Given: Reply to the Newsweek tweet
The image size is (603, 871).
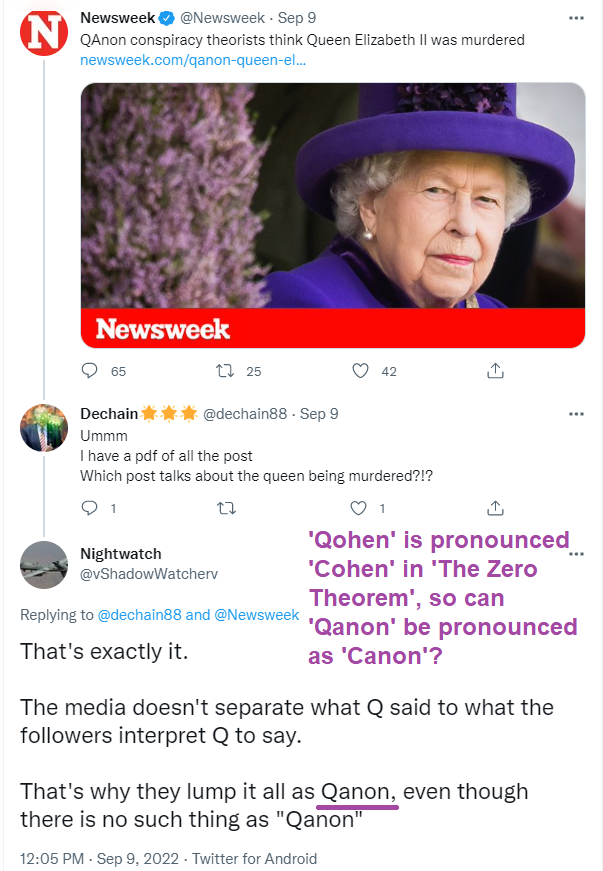Looking at the screenshot, I should point(90,371).
